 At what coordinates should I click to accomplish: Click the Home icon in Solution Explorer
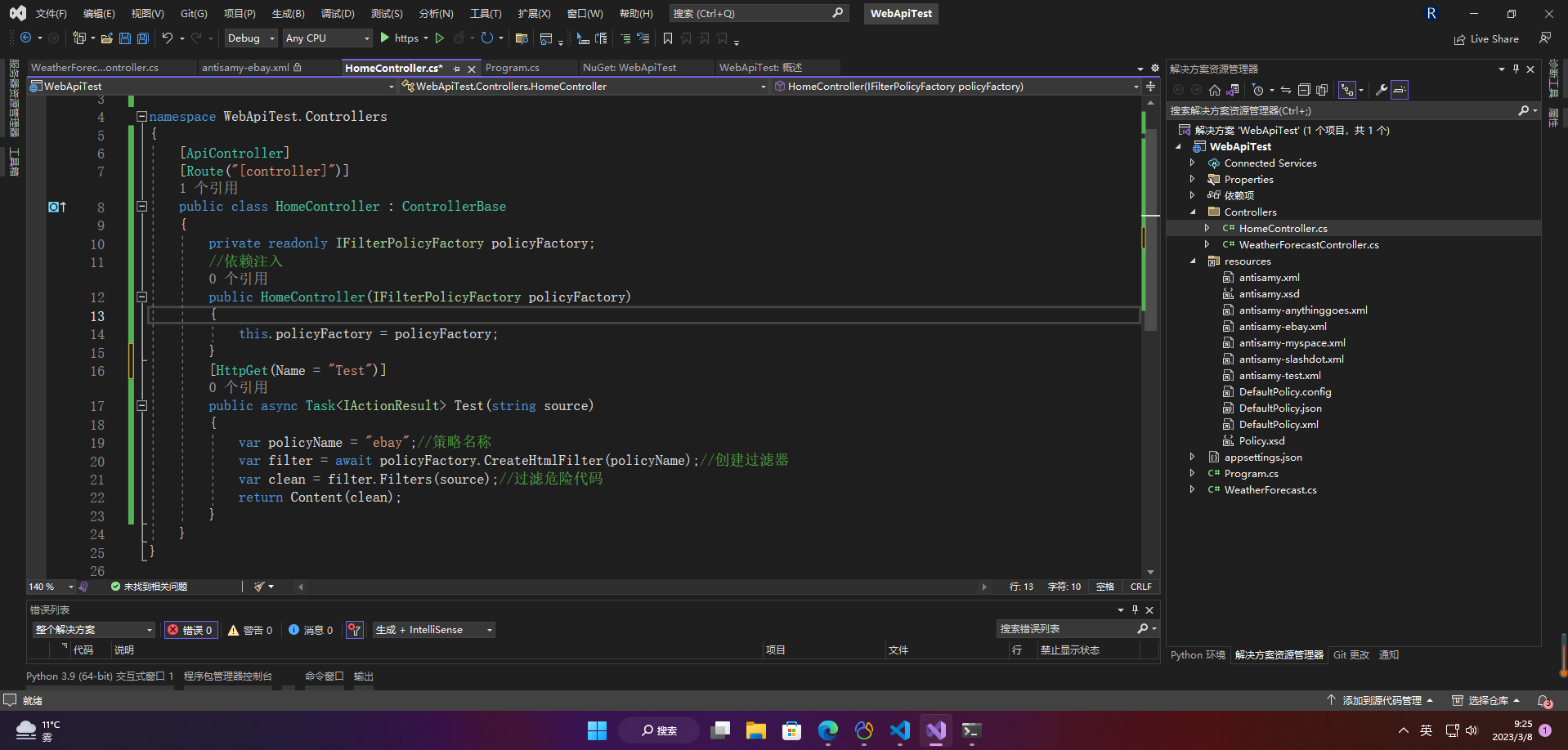click(x=1215, y=90)
